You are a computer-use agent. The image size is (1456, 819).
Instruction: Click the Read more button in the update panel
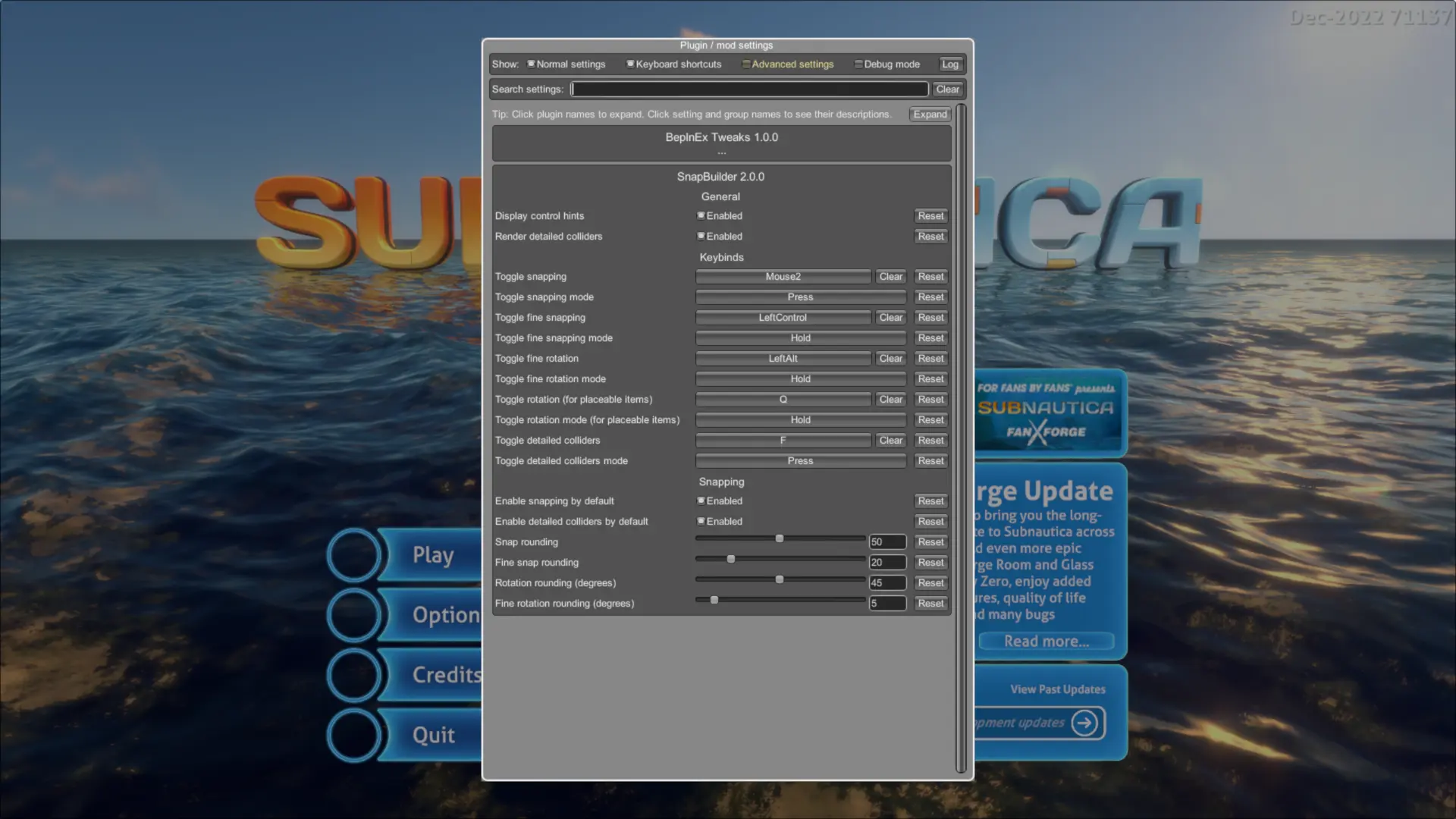click(1045, 641)
